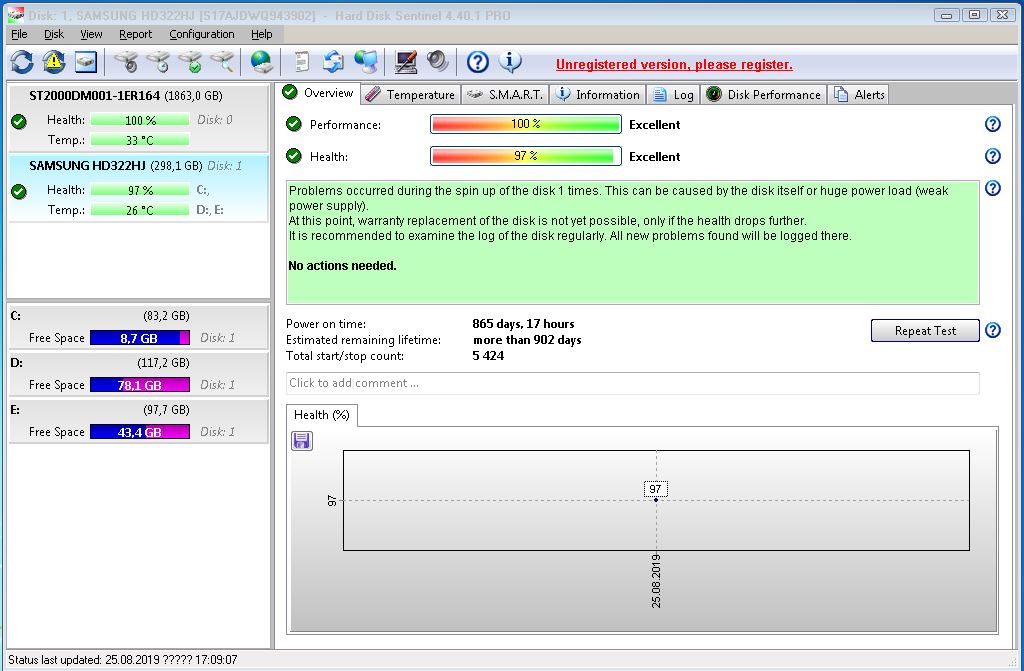Click the comment input field
This screenshot has width=1024, height=671.
click(x=632, y=383)
